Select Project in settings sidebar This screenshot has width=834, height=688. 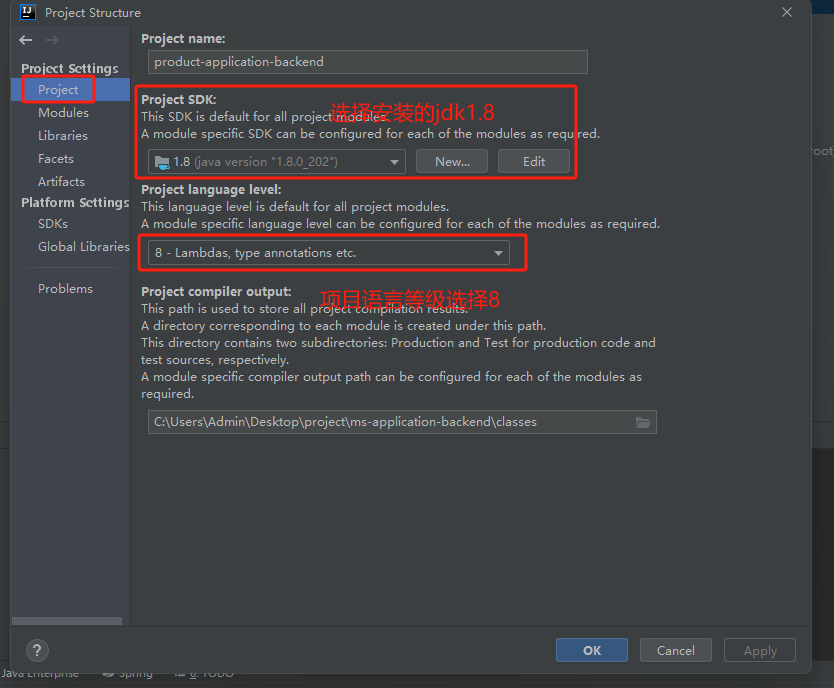58,90
